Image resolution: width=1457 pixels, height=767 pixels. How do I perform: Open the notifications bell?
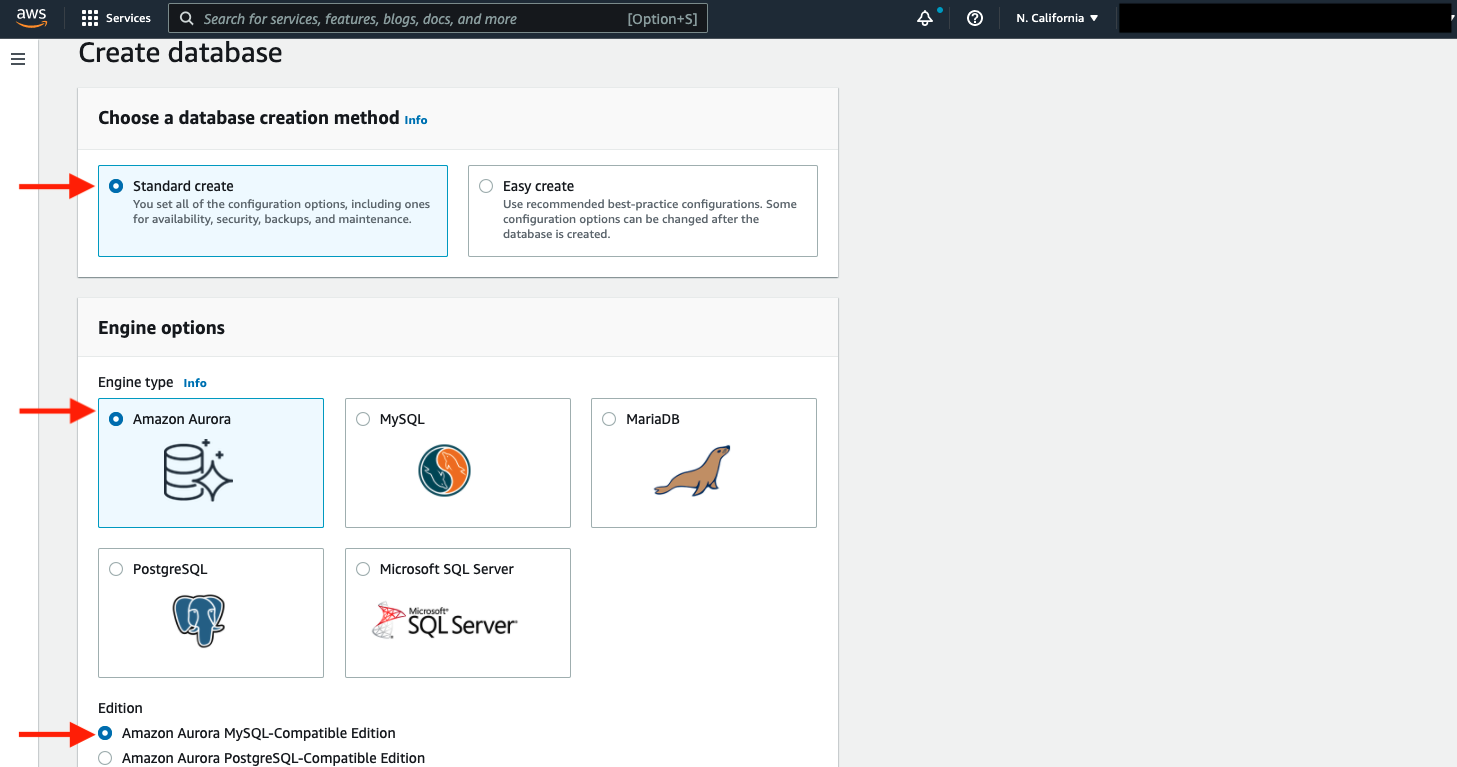point(925,18)
